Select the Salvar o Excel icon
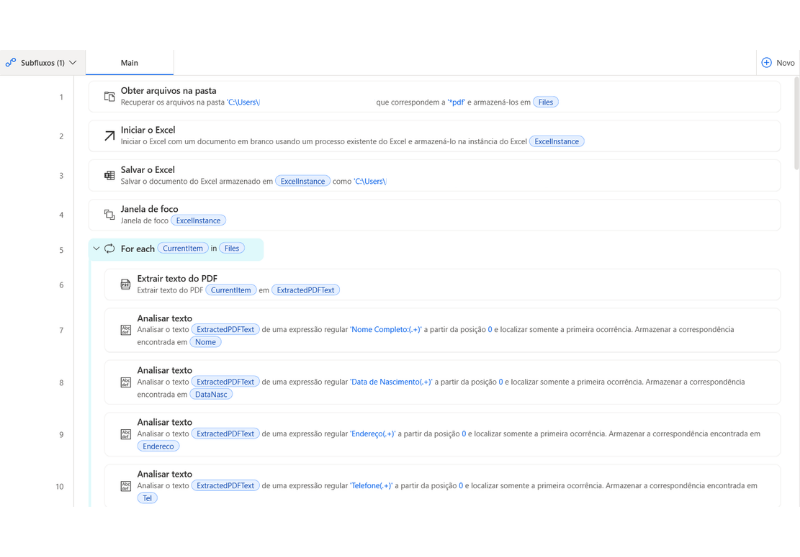Image resolution: width=800 pixels, height=557 pixels. click(109, 175)
